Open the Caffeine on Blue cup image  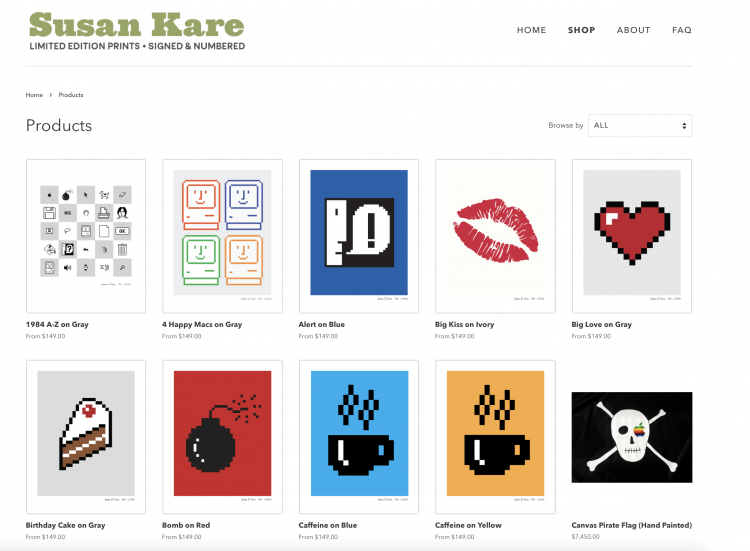[x=359, y=437]
